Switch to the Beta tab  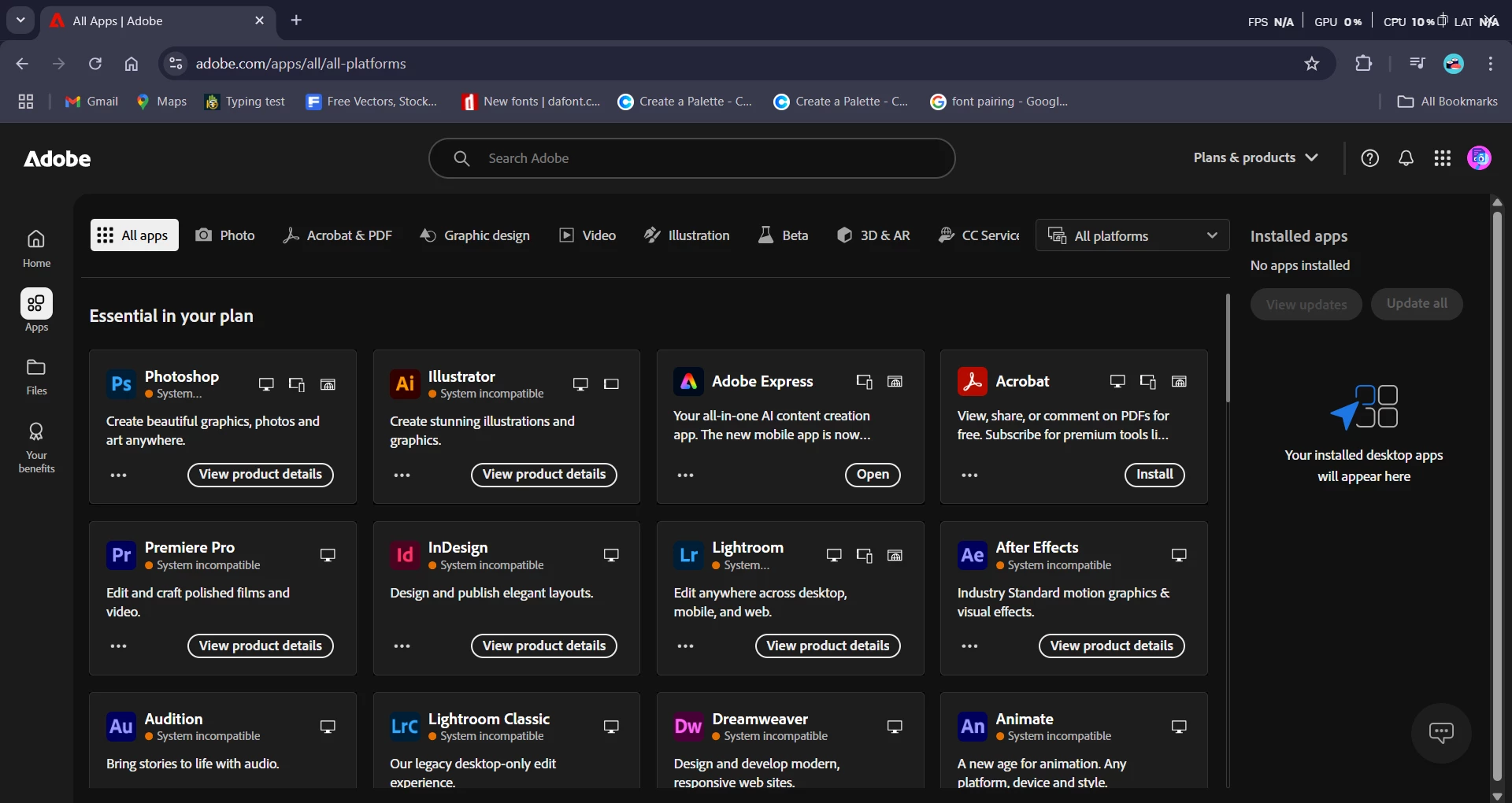tap(783, 235)
